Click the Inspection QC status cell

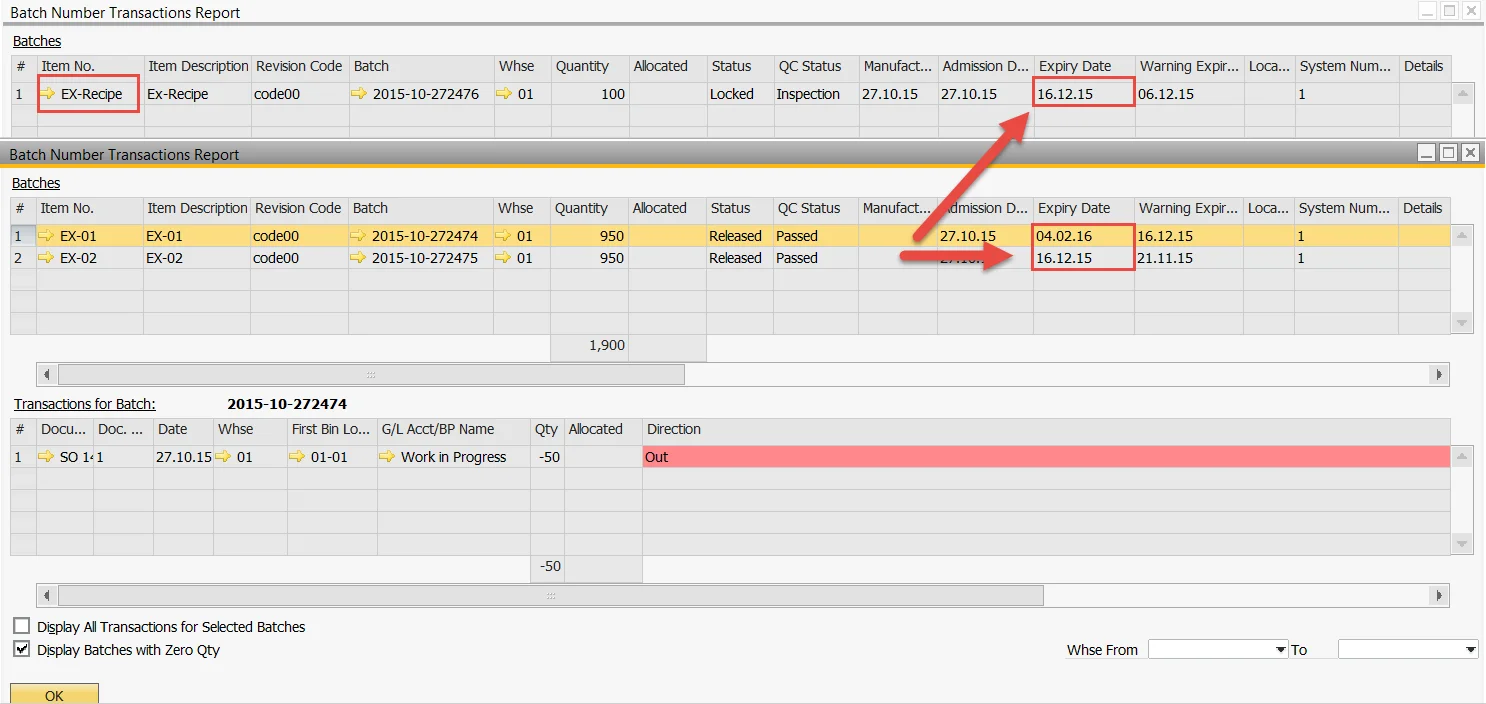point(817,94)
